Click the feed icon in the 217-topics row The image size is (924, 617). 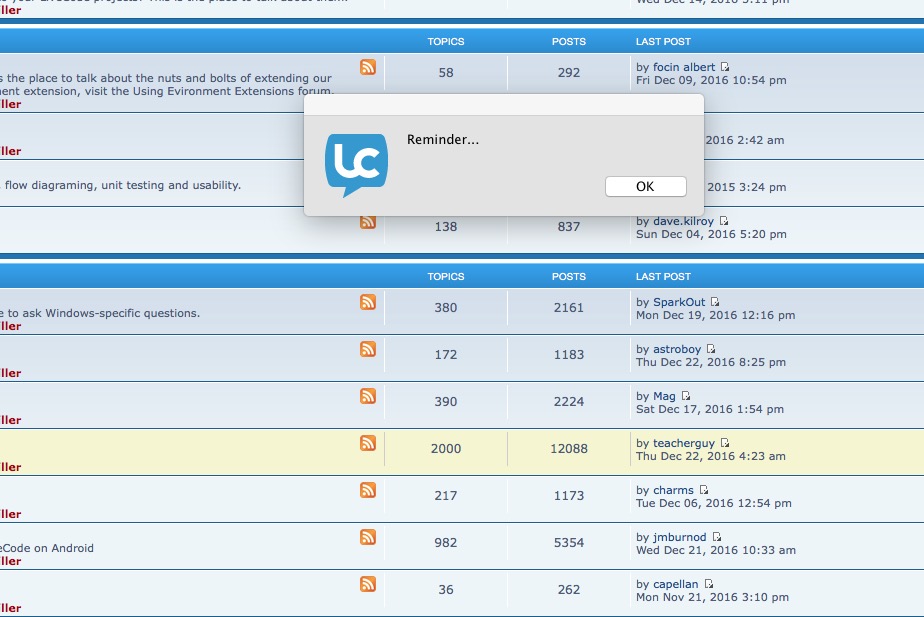click(368, 490)
